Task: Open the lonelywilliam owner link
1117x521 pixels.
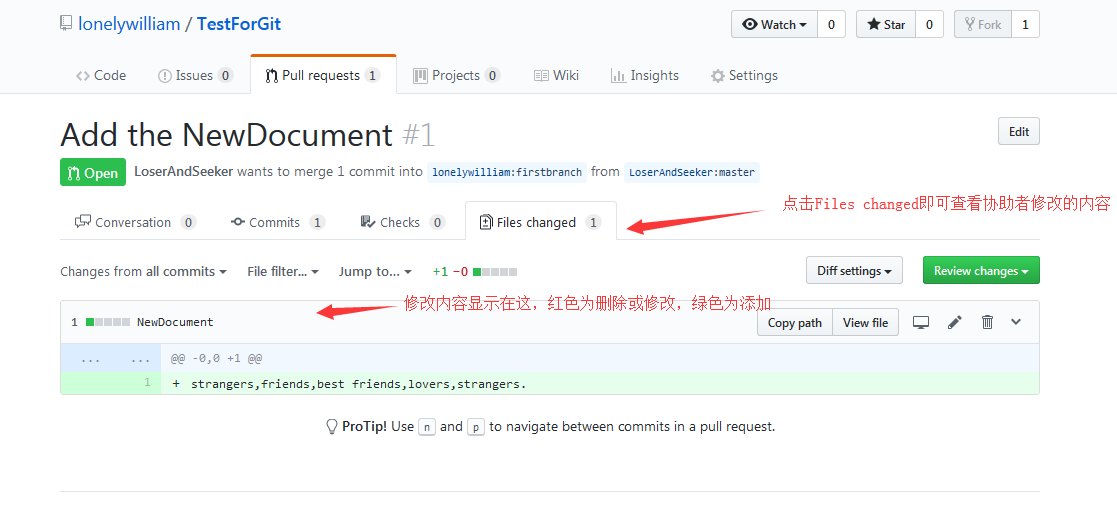Action: click(x=129, y=24)
